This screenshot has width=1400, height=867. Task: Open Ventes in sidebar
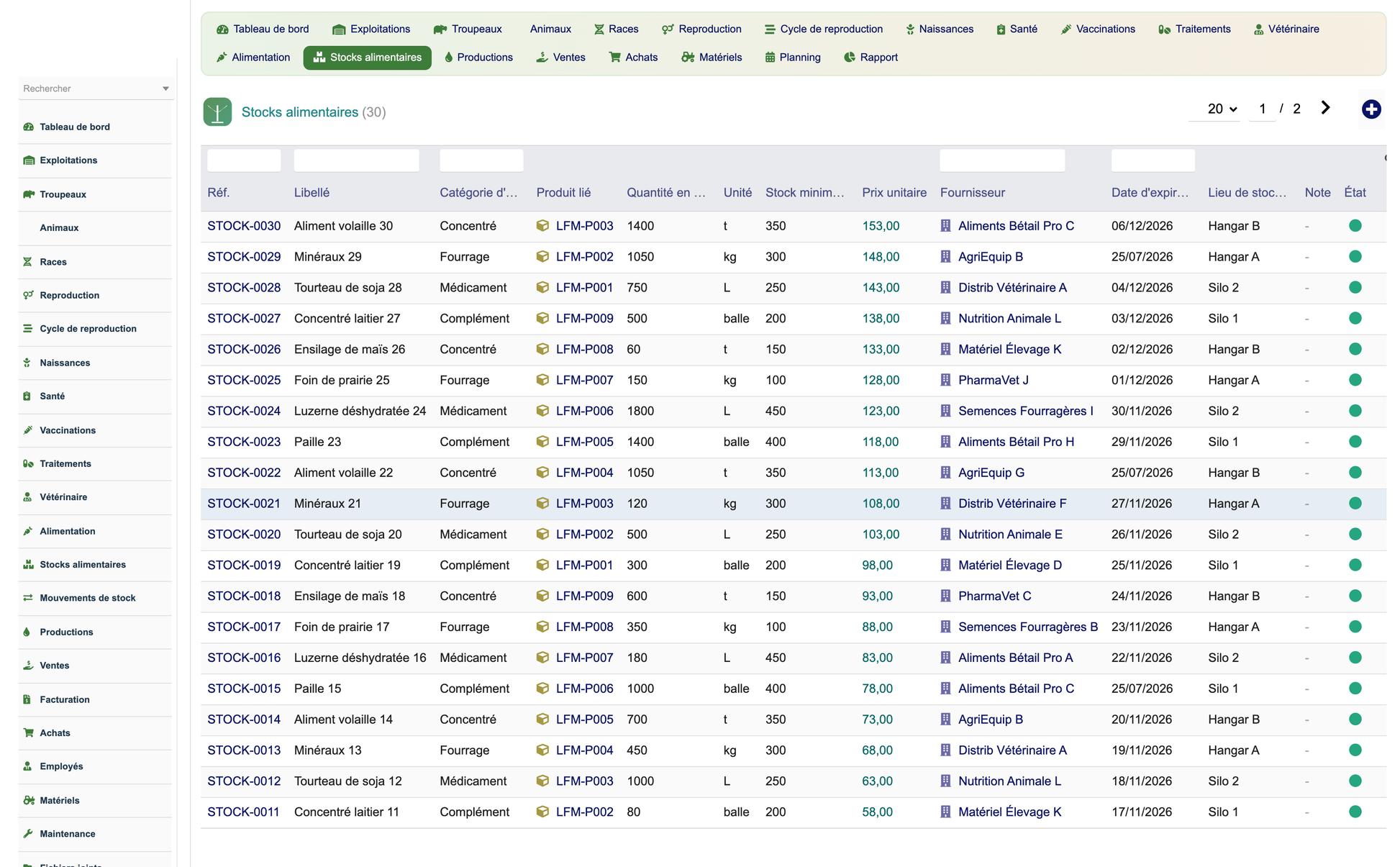coord(55,666)
